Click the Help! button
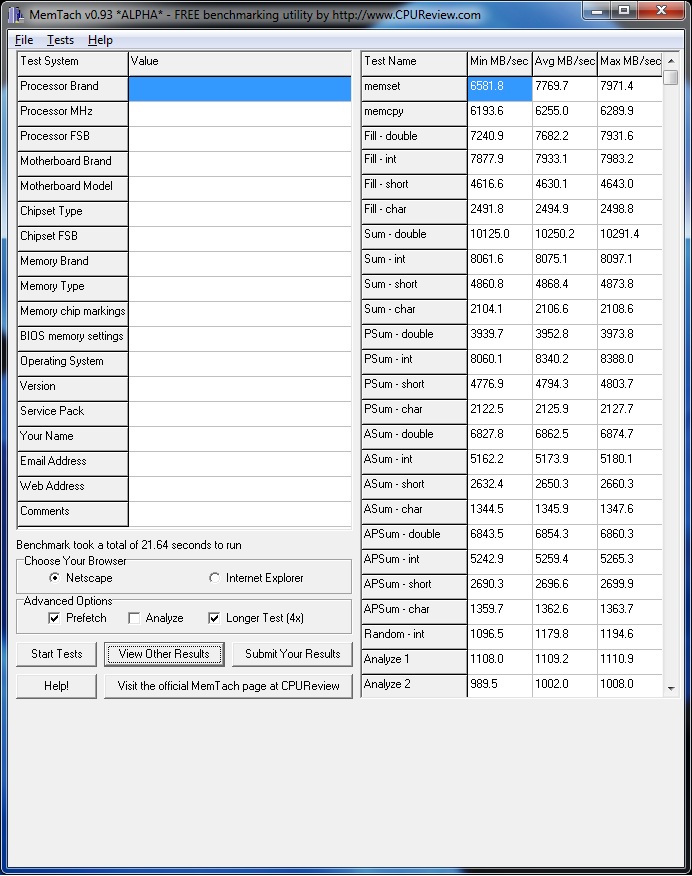Viewport: 692px width, 876px height. (56, 686)
